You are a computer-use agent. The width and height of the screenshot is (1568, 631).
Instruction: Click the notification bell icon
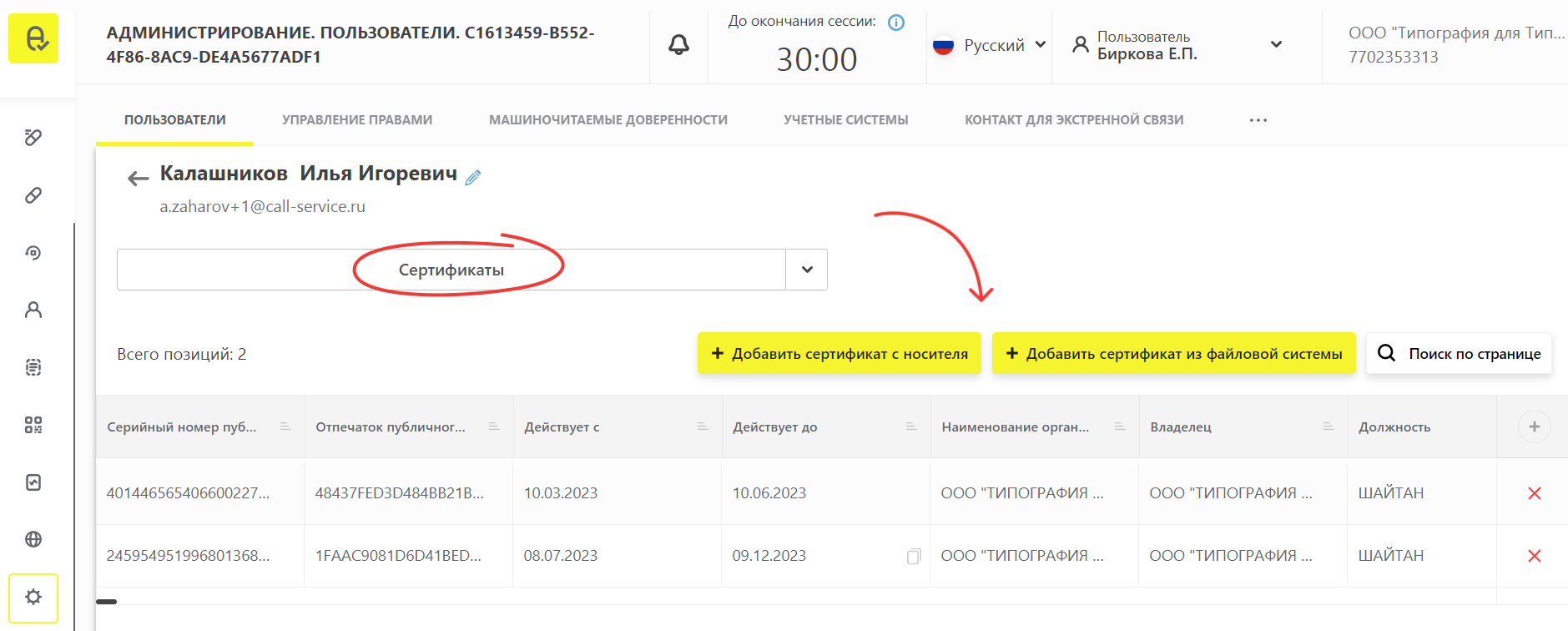click(x=678, y=45)
